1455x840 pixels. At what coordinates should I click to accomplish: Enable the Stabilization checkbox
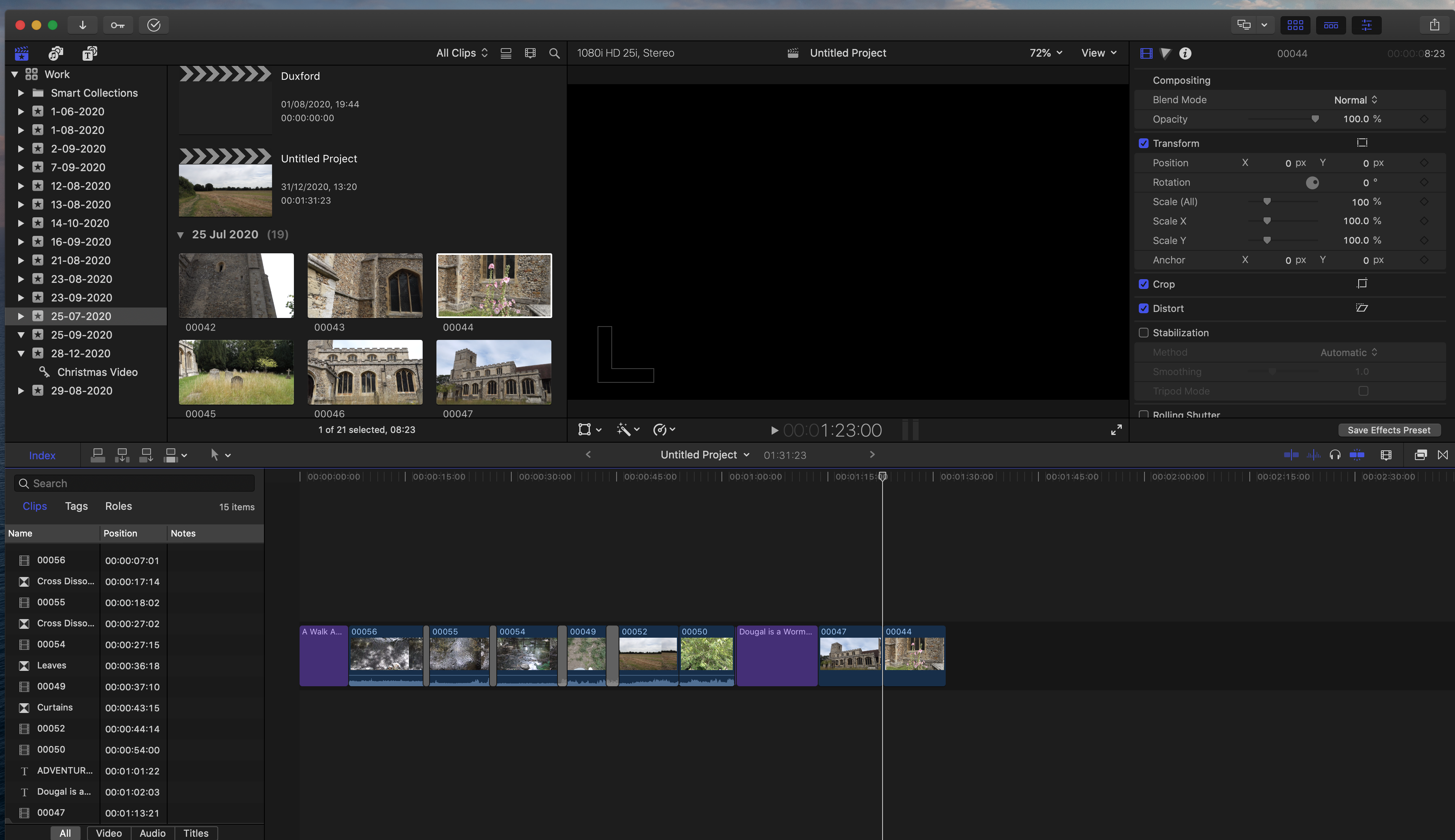tap(1143, 333)
